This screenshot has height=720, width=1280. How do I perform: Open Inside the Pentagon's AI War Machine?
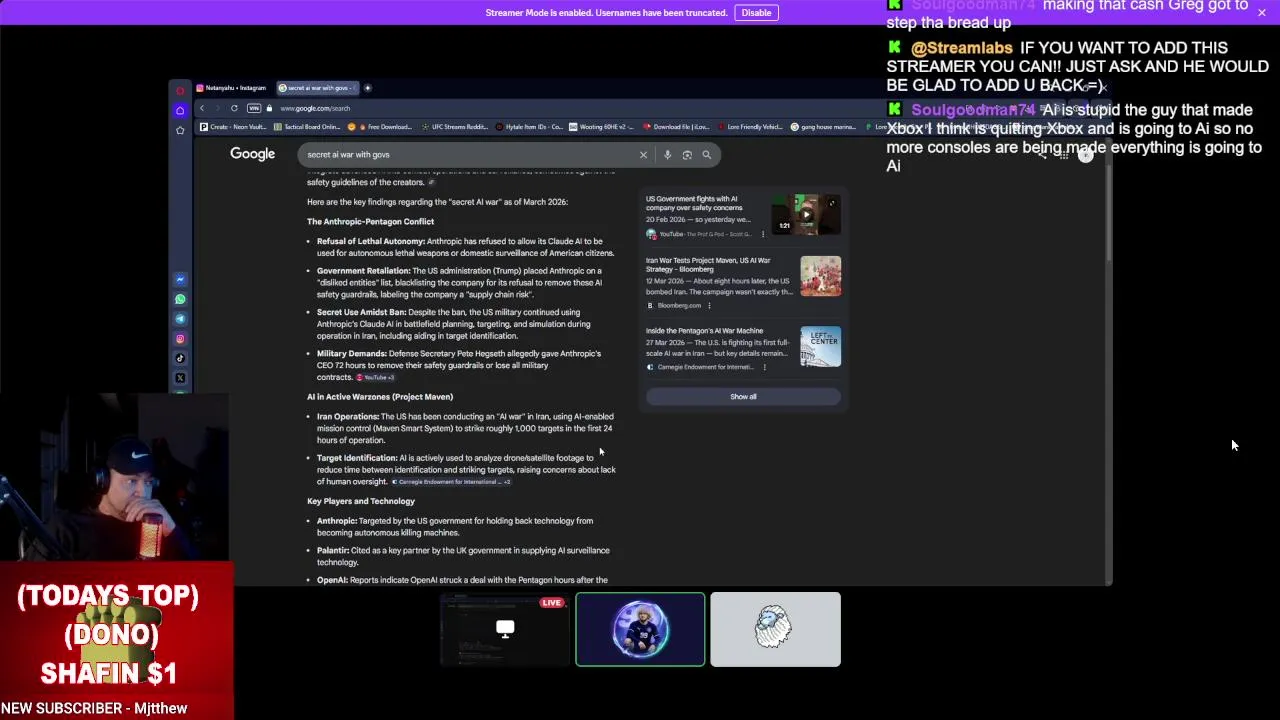tap(704, 330)
